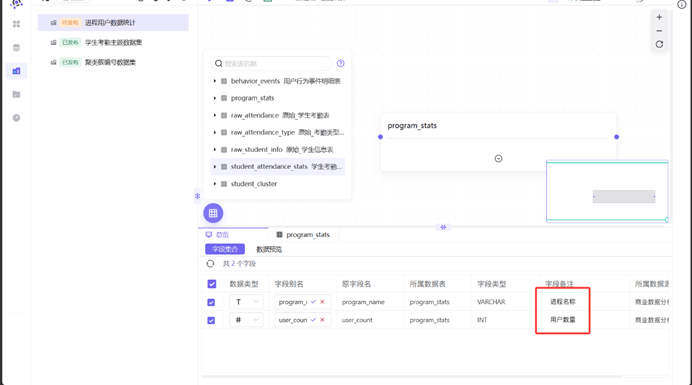Open the third dataset with green 已发布 tag
The width and height of the screenshot is (692, 385).
113,62
